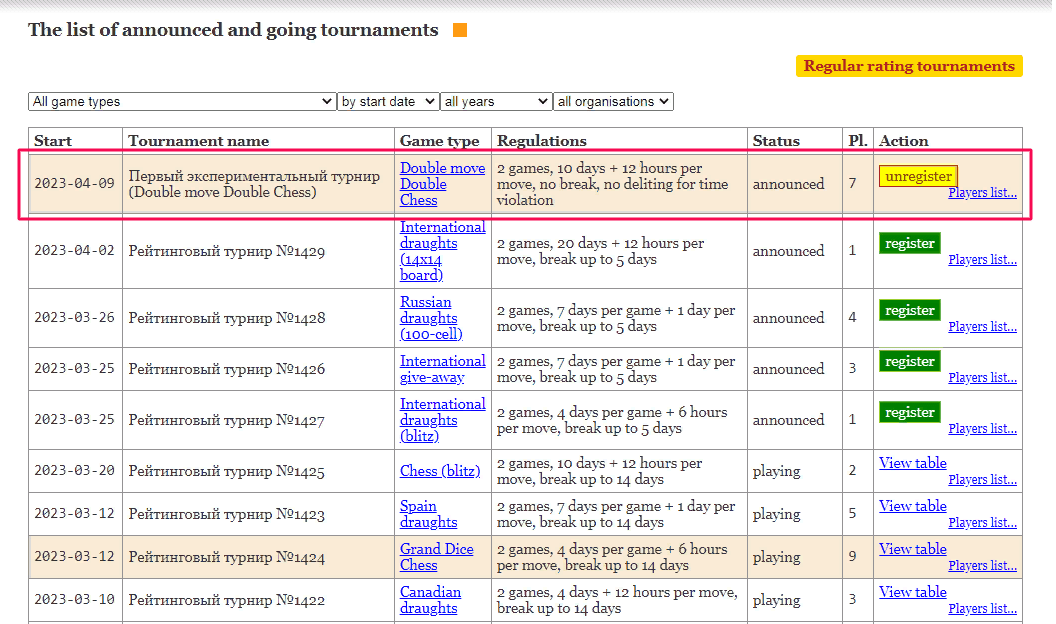This screenshot has height=624, width=1056.
Task: Unregister from the Double Move Double Chess tournament
Action: coord(918,176)
